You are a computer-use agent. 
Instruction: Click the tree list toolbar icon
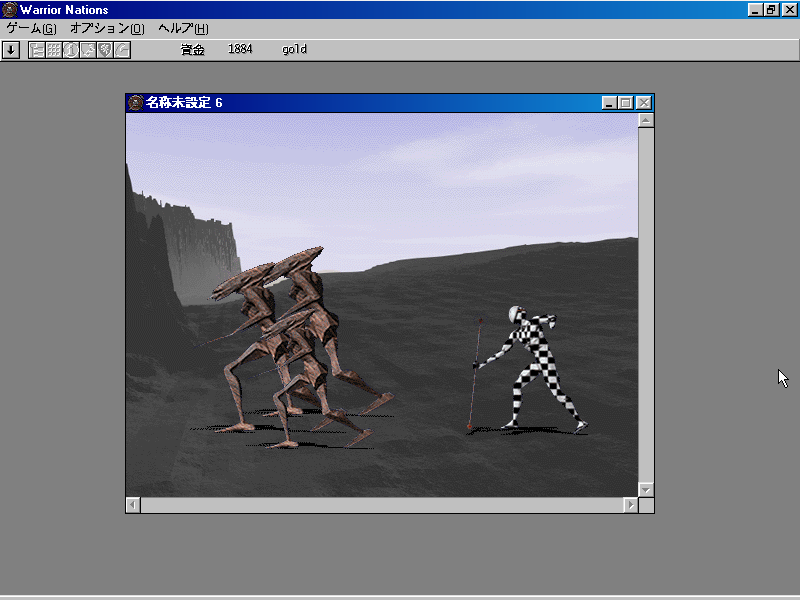37,50
